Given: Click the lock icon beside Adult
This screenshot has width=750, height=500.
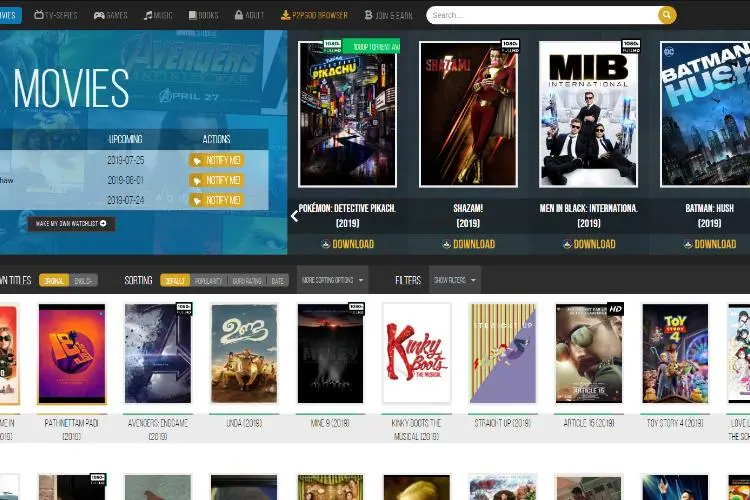Looking at the screenshot, I should tap(239, 15).
